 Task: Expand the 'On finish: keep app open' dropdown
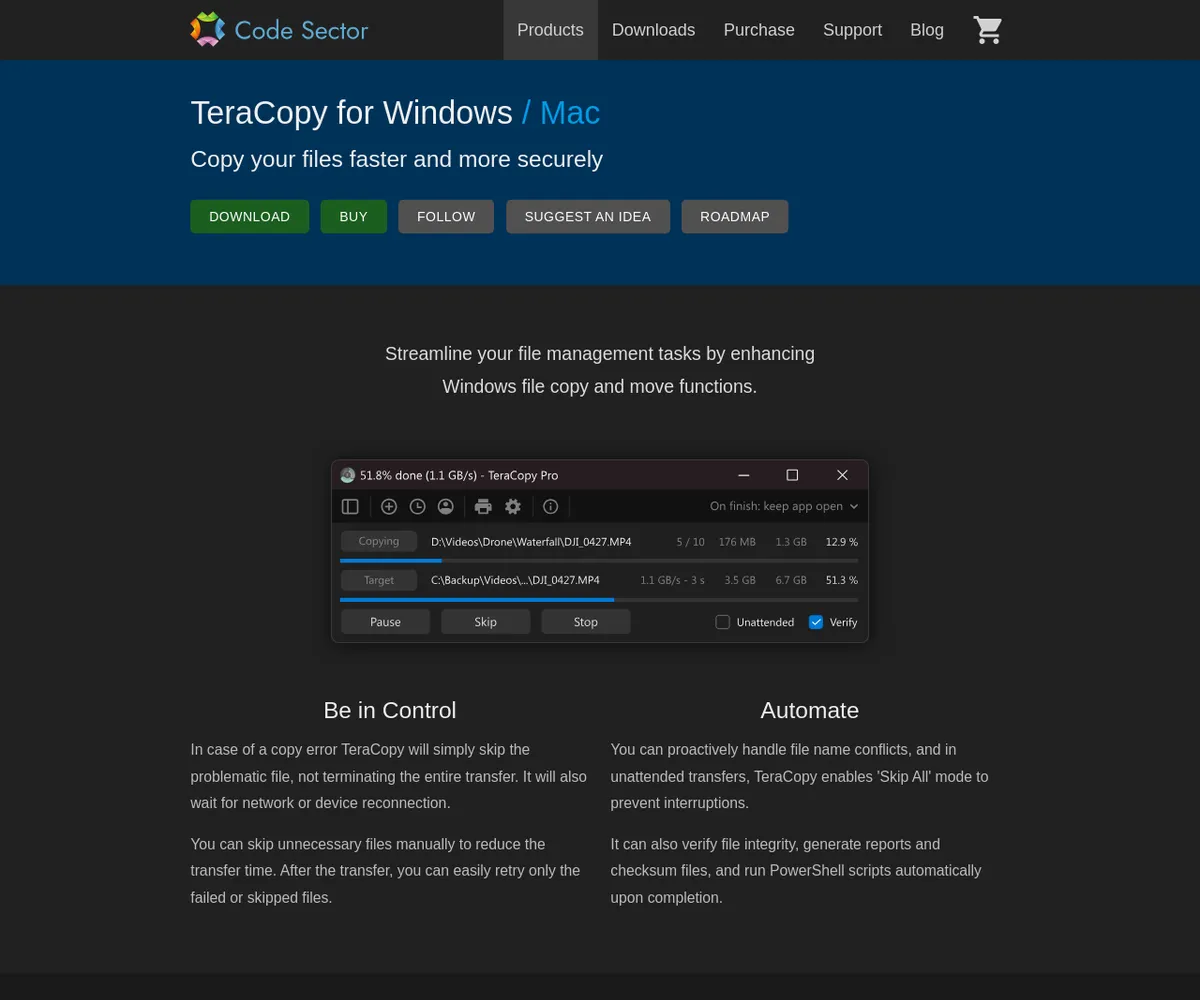point(784,506)
